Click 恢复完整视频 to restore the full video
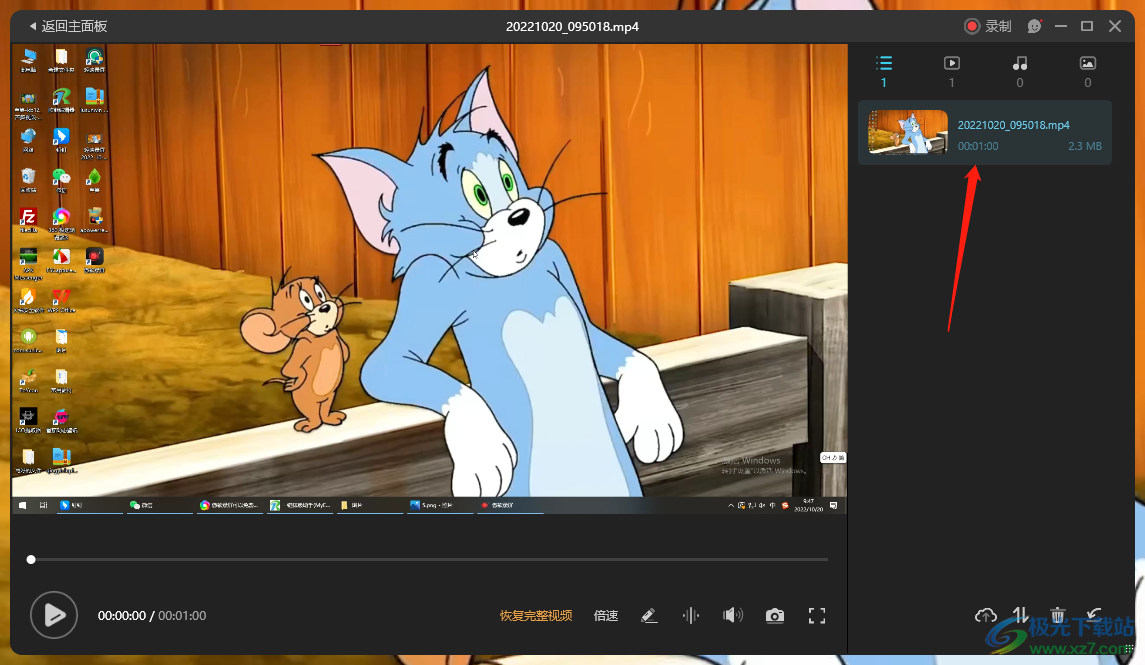The width and height of the screenshot is (1145, 665). click(536, 616)
